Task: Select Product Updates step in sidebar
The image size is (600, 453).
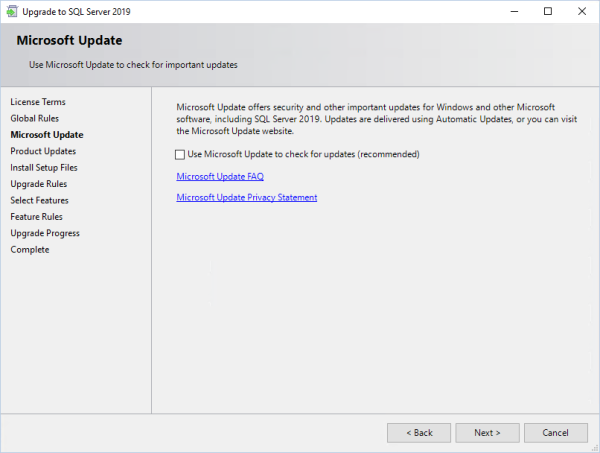Action: coord(43,151)
